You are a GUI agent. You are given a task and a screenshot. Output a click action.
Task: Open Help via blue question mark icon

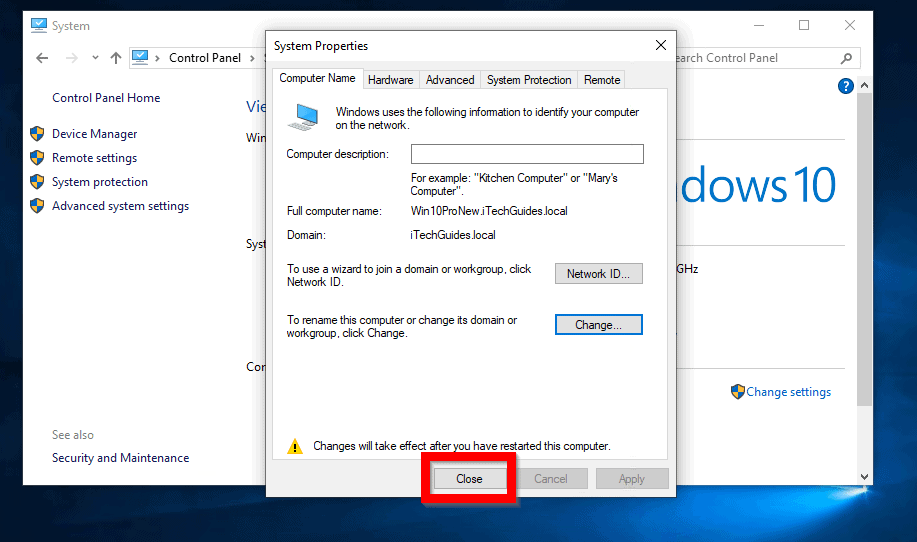pos(845,86)
